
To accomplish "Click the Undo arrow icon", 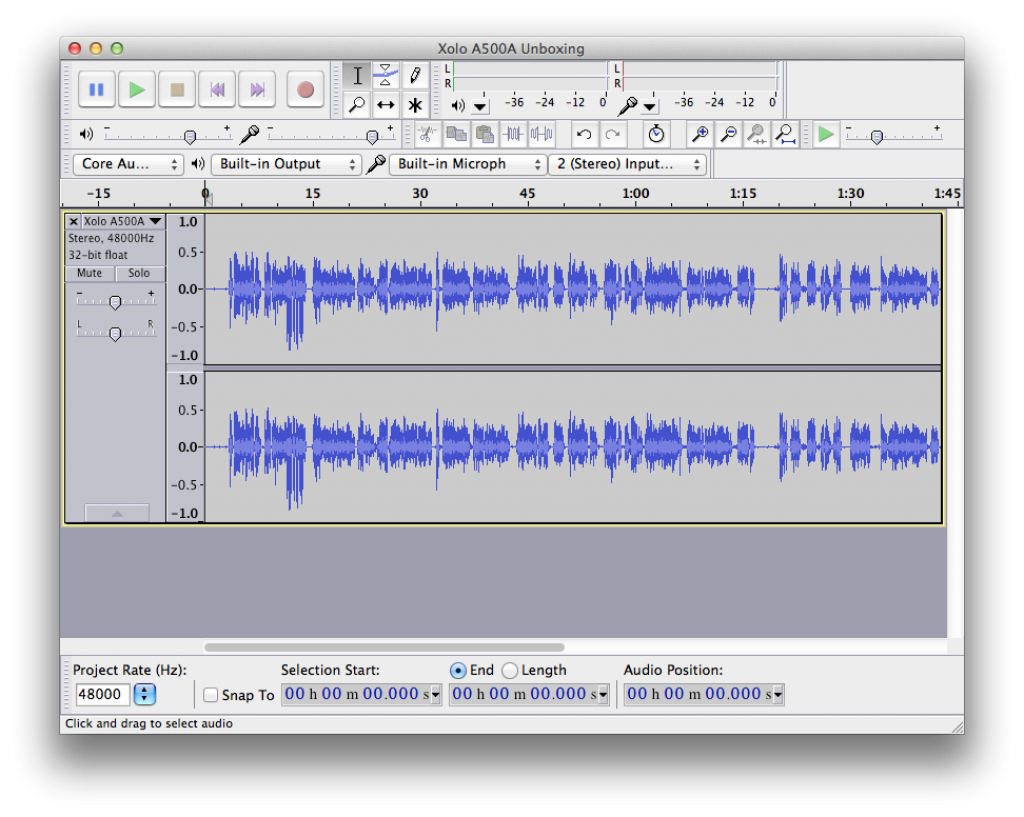I will pyautogui.click(x=584, y=134).
